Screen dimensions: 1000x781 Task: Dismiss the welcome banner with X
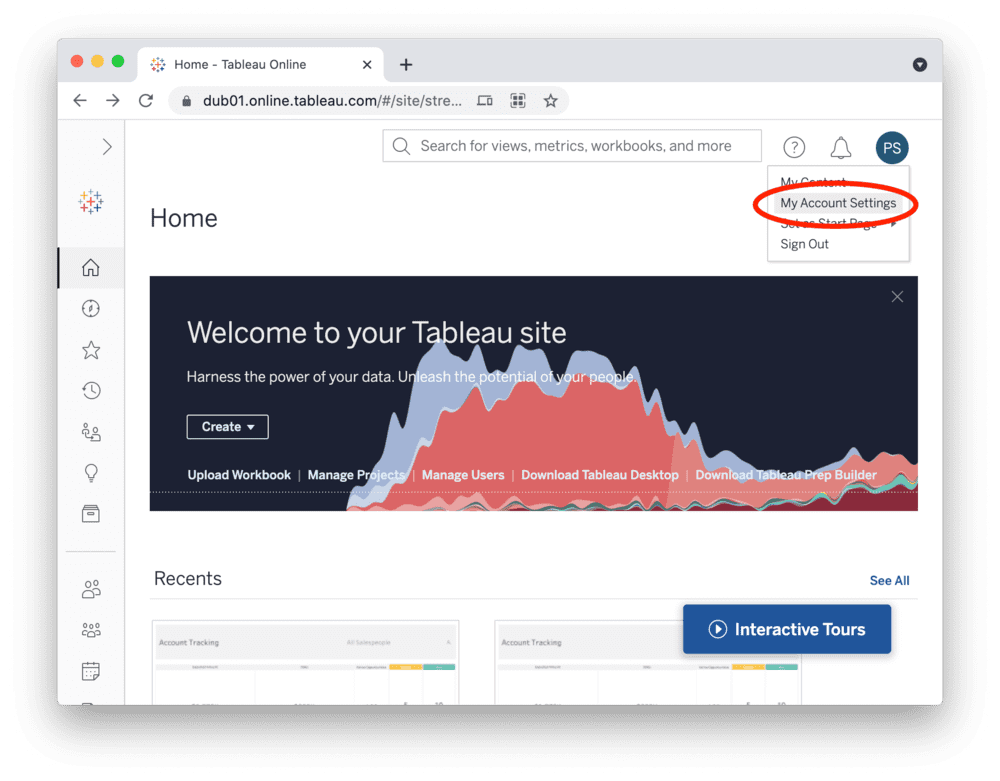pyautogui.click(x=897, y=297)
